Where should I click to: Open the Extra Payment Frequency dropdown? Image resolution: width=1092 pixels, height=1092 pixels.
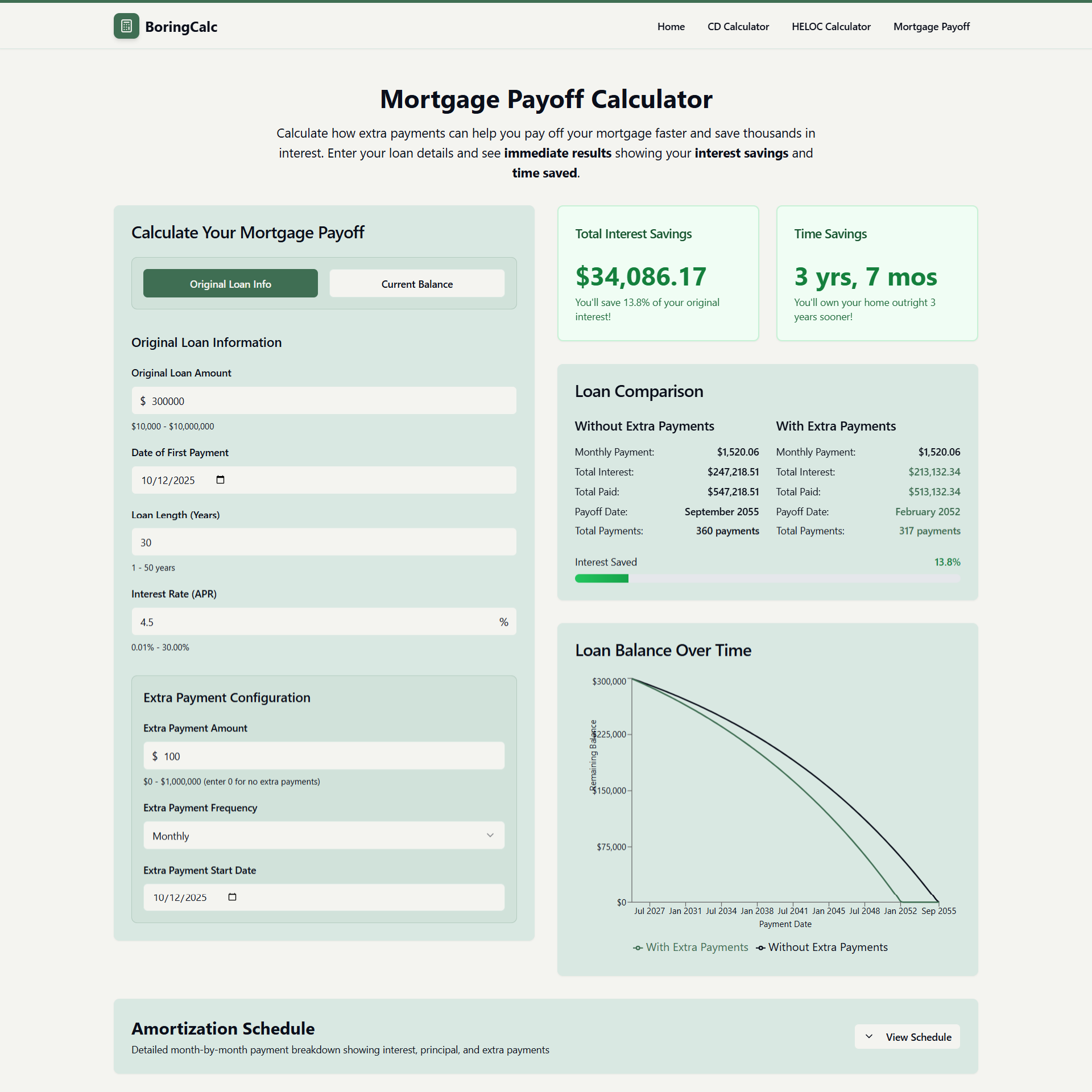tap(323, 835)
